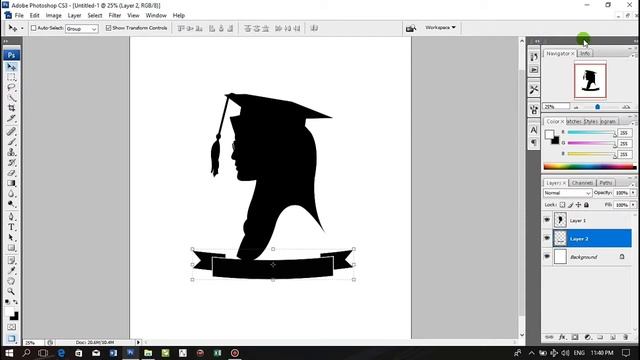
Task: Open the File menu
Action: 19,16
